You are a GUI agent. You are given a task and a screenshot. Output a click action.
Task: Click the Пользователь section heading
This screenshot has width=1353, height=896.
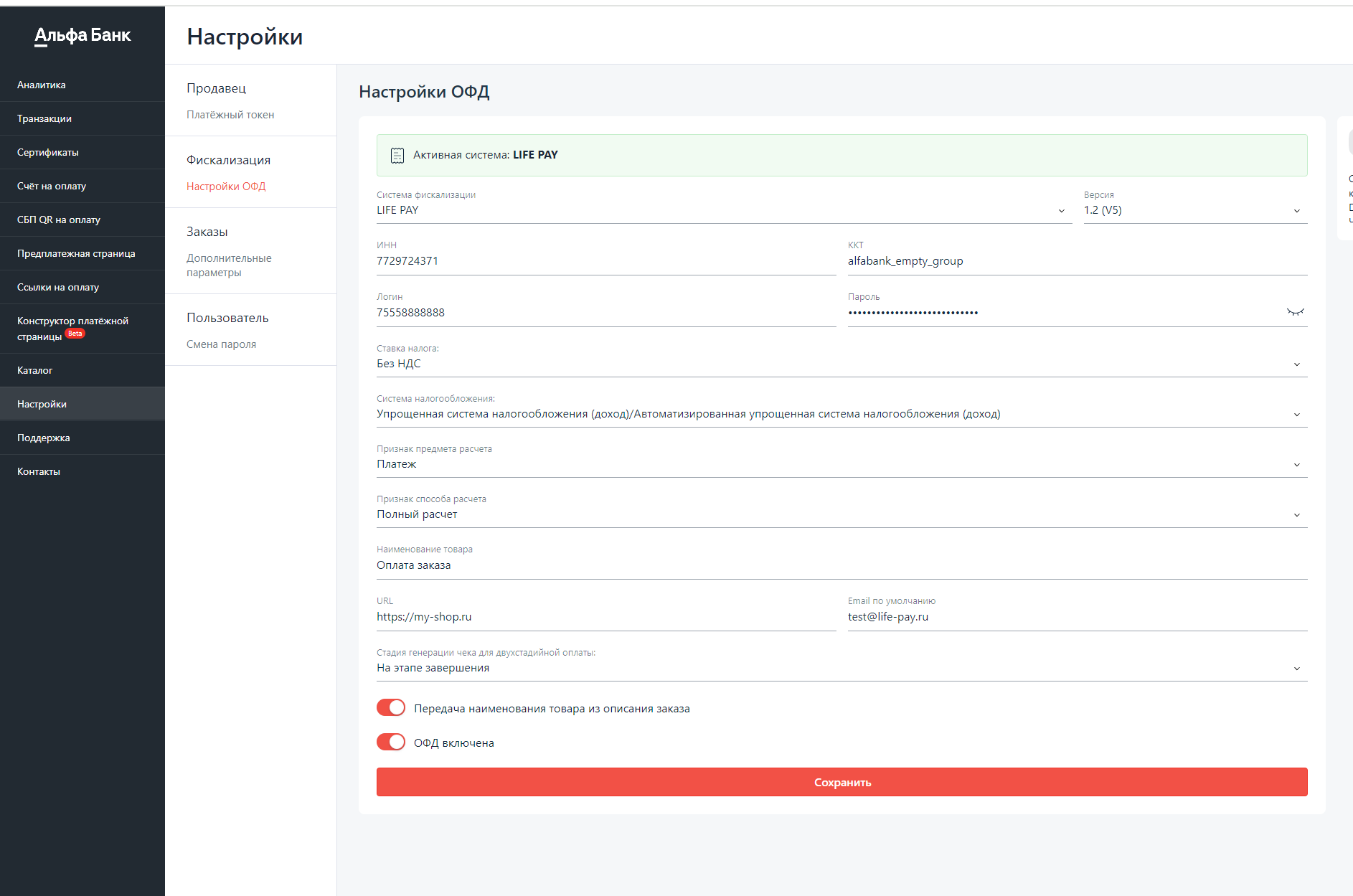[x=227, y=318]
